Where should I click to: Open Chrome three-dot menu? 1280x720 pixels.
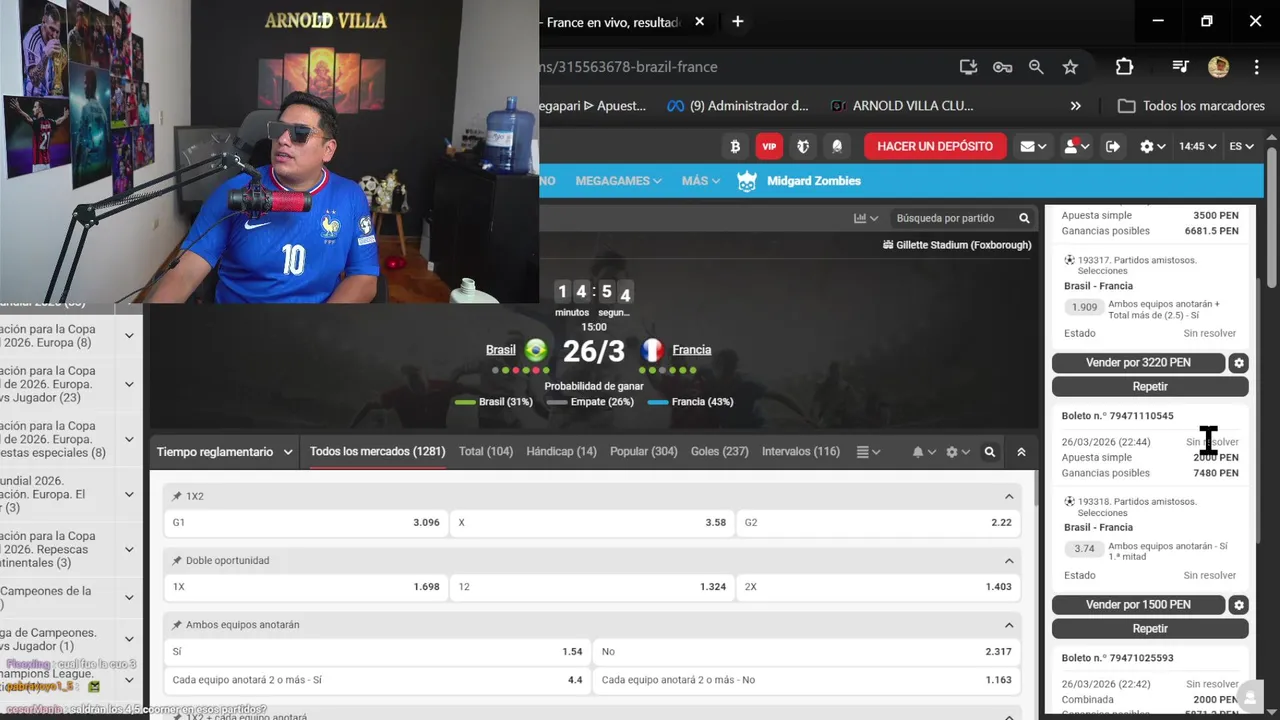(x=1256, y=67)
